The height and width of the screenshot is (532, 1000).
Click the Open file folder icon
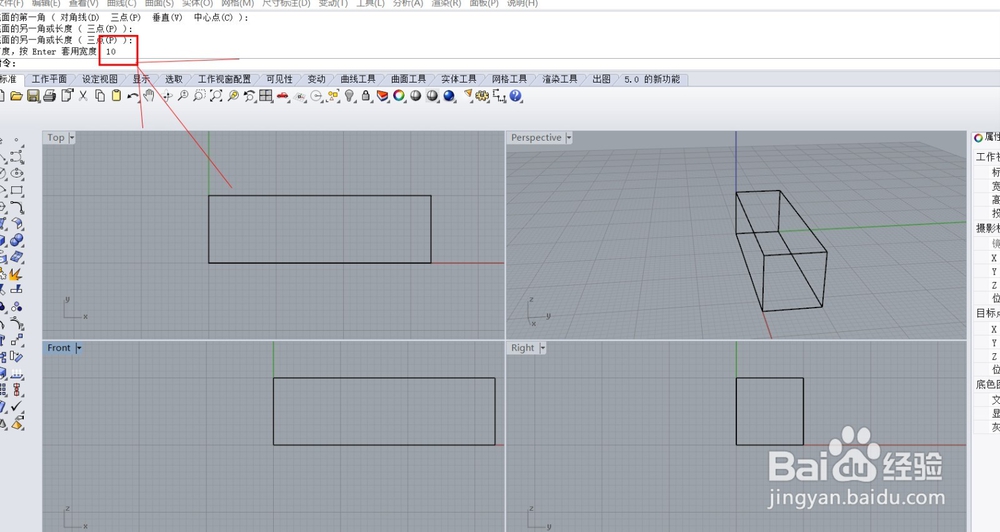pos(16,96)
